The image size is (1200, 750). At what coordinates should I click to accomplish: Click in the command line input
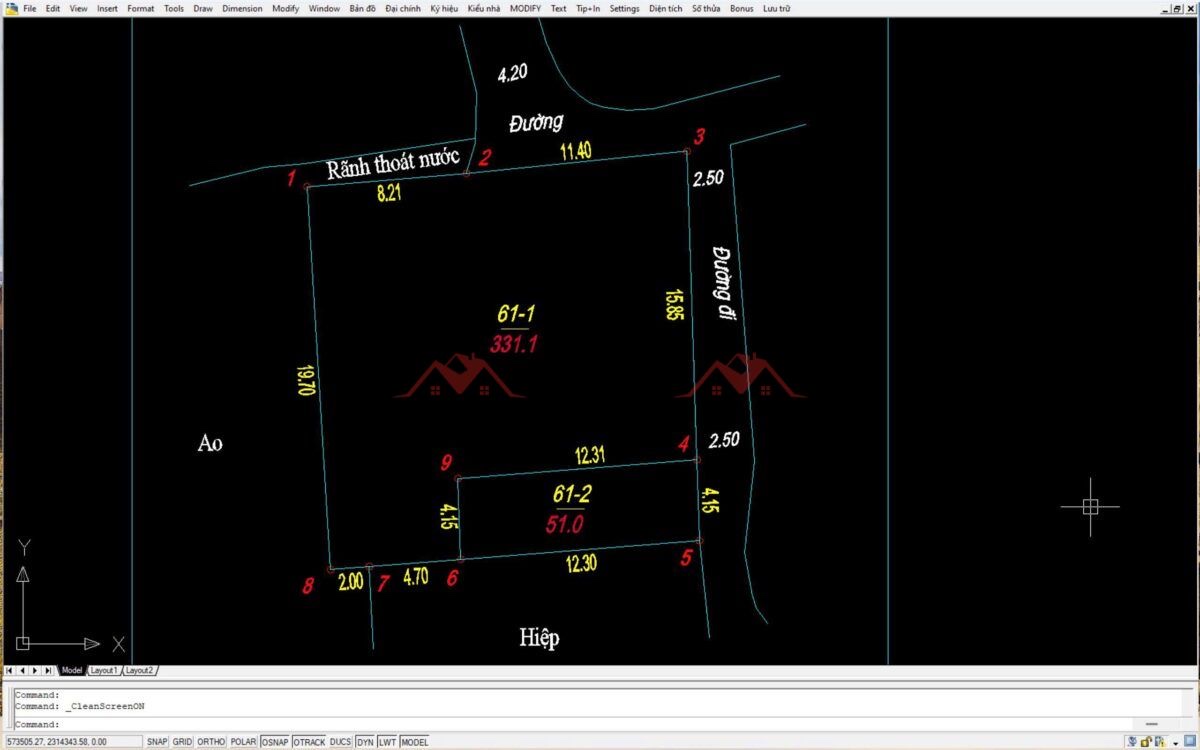[500, 724]
